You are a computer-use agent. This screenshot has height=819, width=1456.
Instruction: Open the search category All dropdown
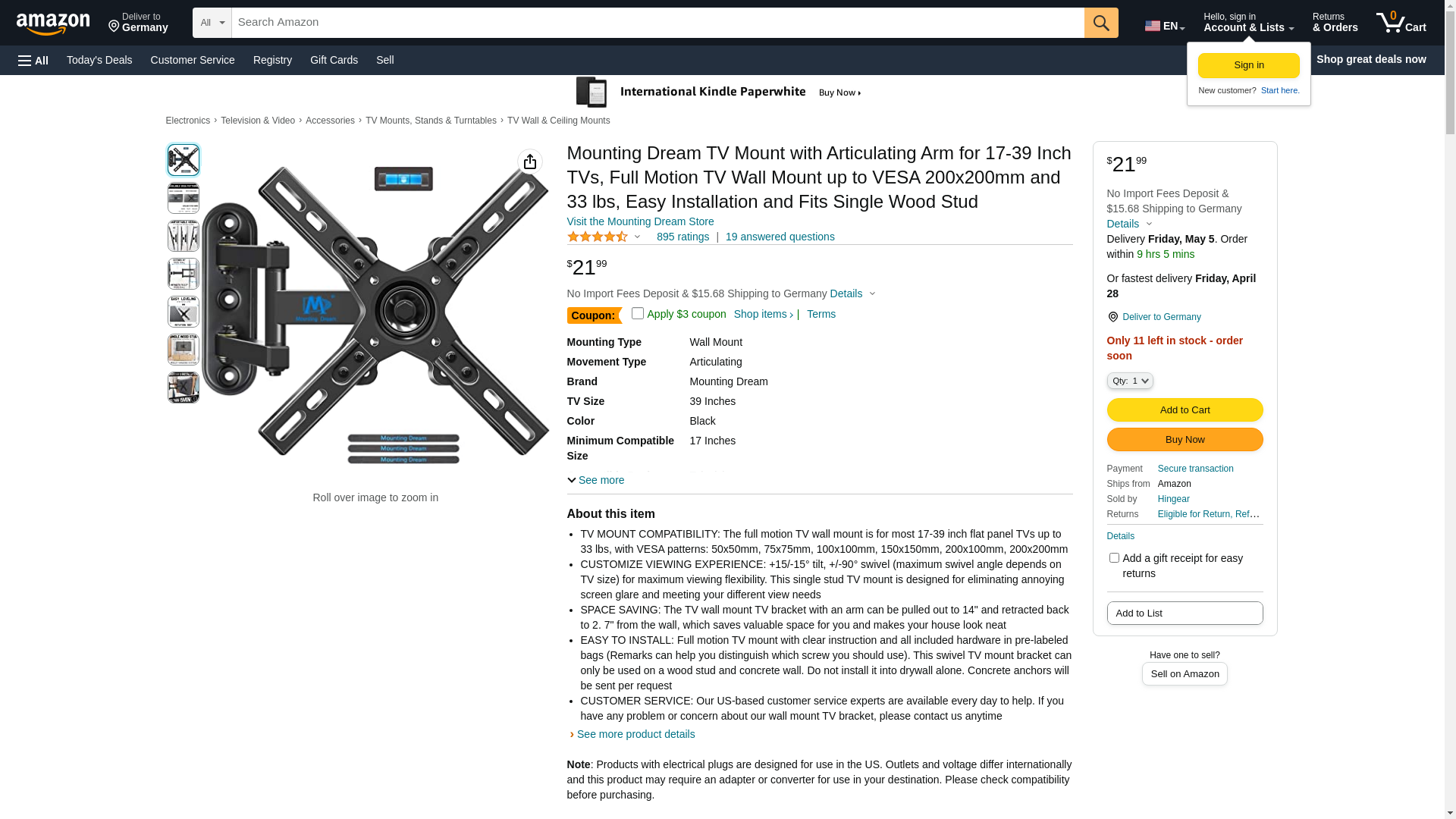[x=212, y=23]
